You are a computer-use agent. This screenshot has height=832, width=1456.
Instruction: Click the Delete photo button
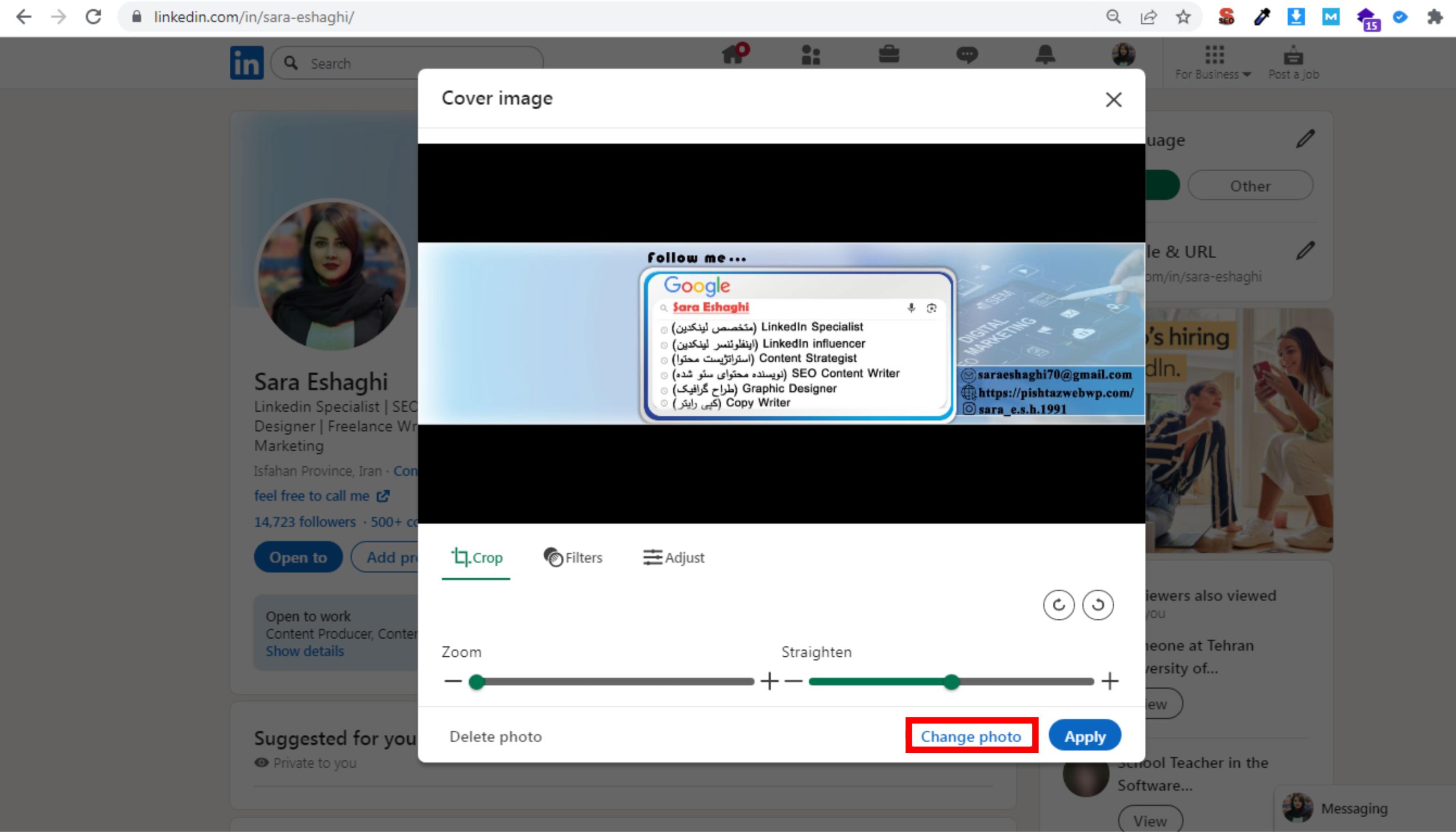point(495,736)
